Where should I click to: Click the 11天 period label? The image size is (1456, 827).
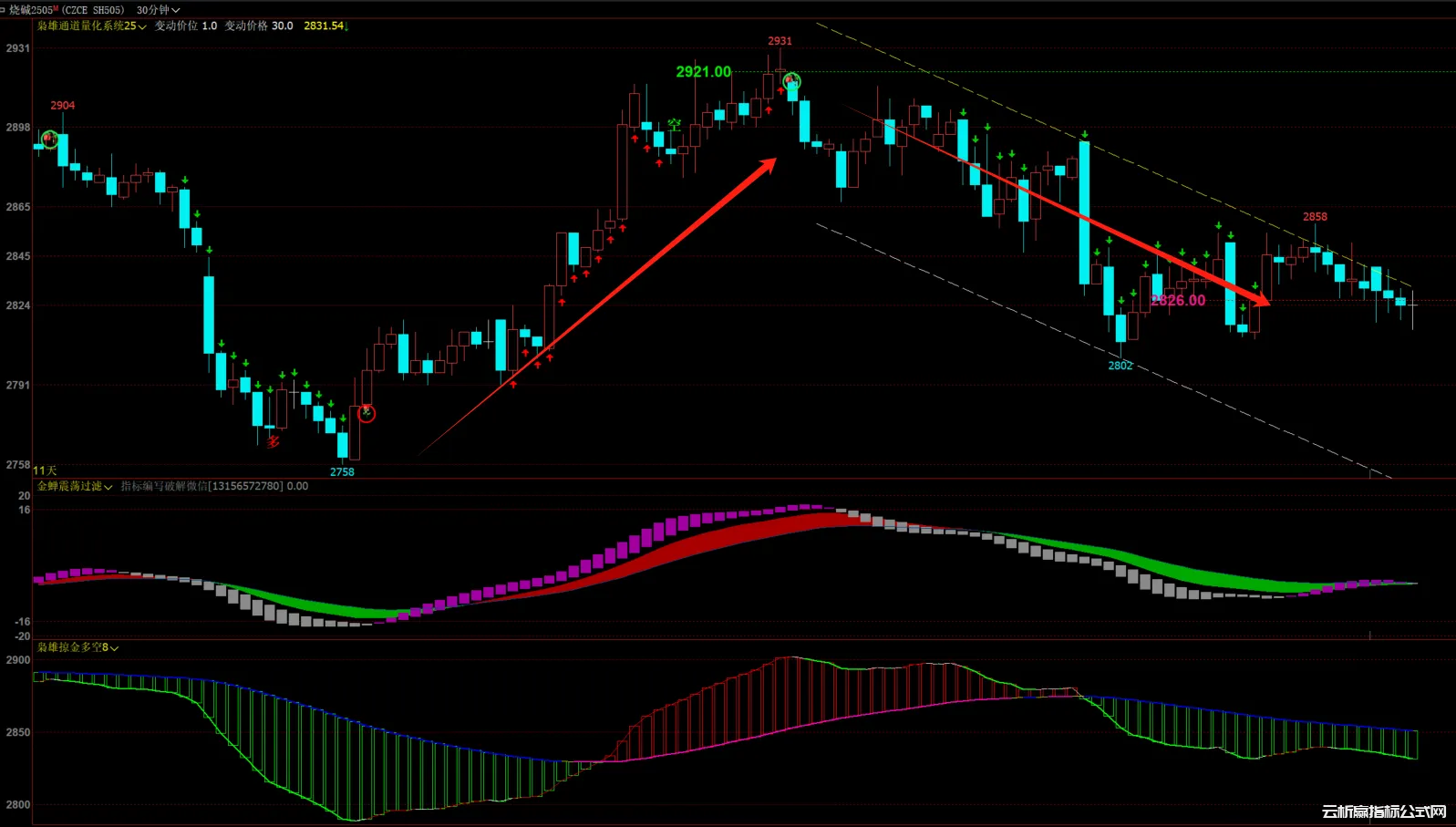(45, 470)
